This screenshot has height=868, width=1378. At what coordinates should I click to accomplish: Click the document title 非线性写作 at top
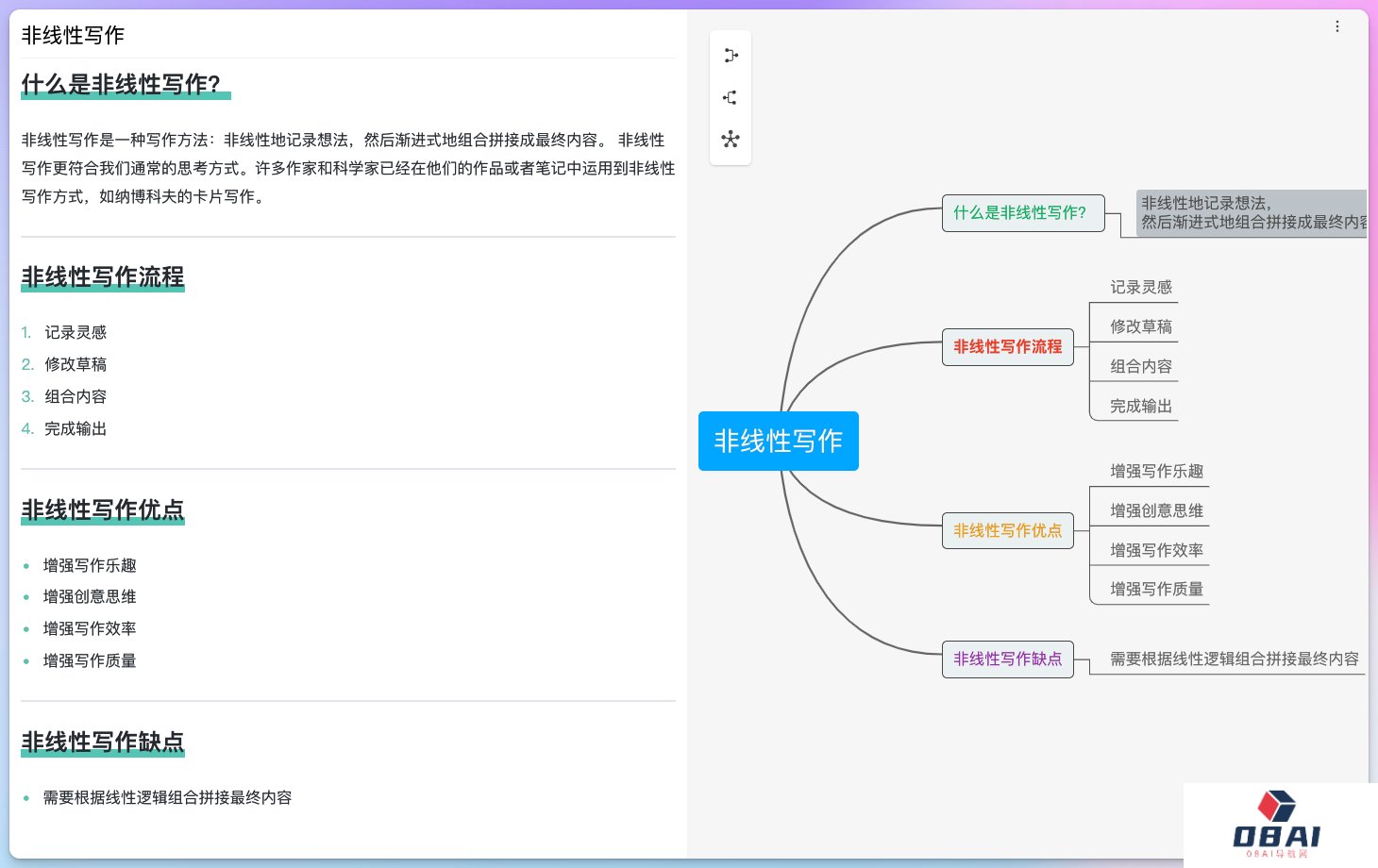73,36
